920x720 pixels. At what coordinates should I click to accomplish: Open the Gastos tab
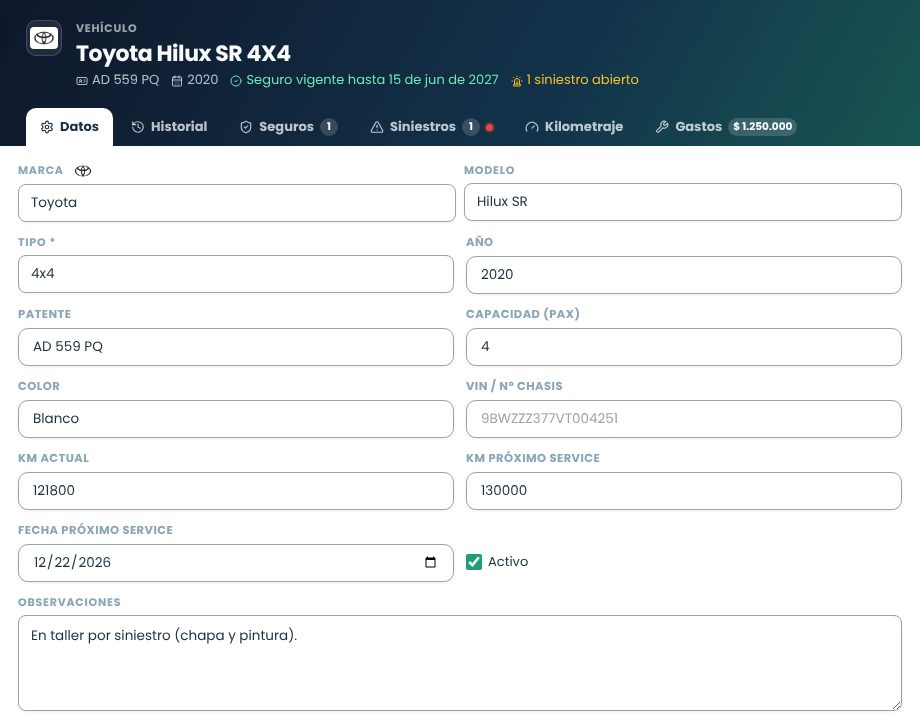[x=726, y=127]
